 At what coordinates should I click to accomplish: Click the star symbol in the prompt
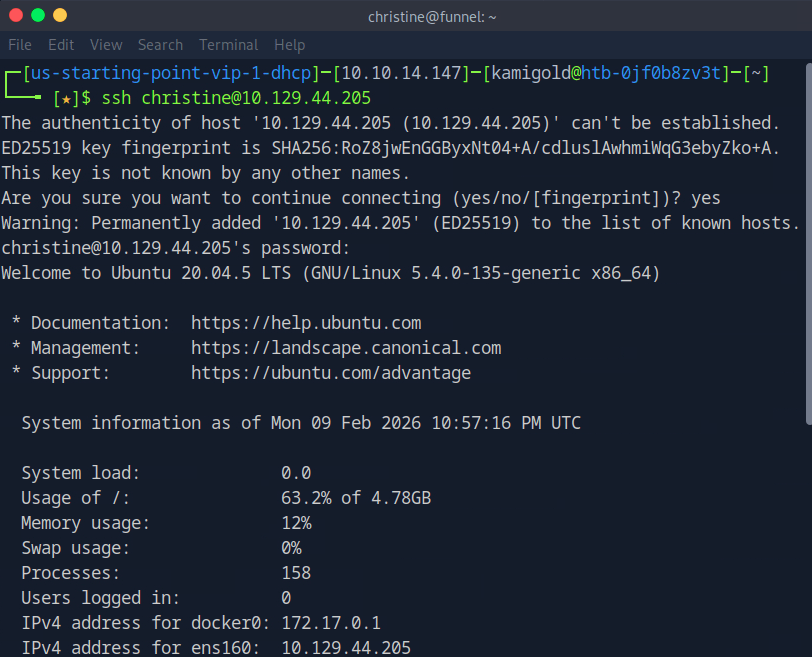point(66,98)
